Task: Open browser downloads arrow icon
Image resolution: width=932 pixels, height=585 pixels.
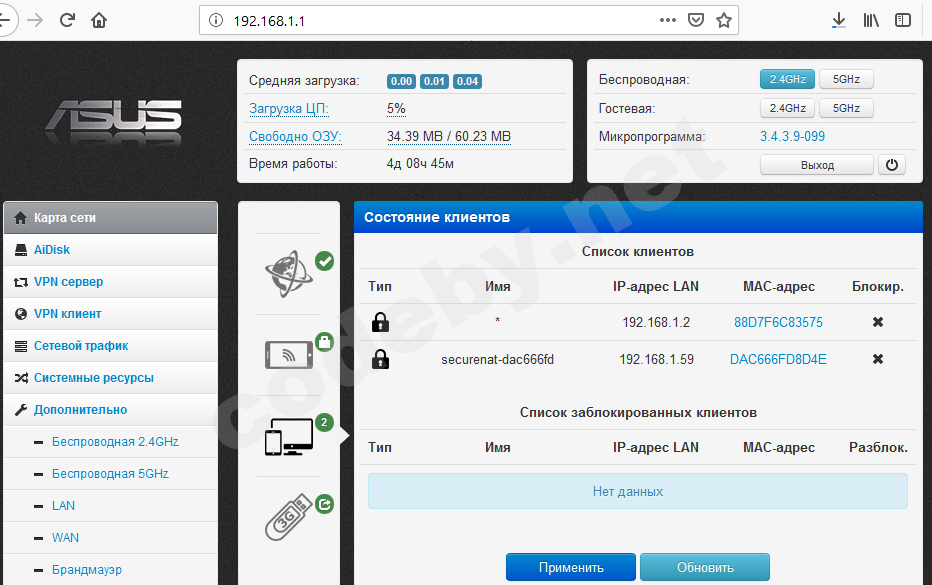Action: [x=839, y=20]
